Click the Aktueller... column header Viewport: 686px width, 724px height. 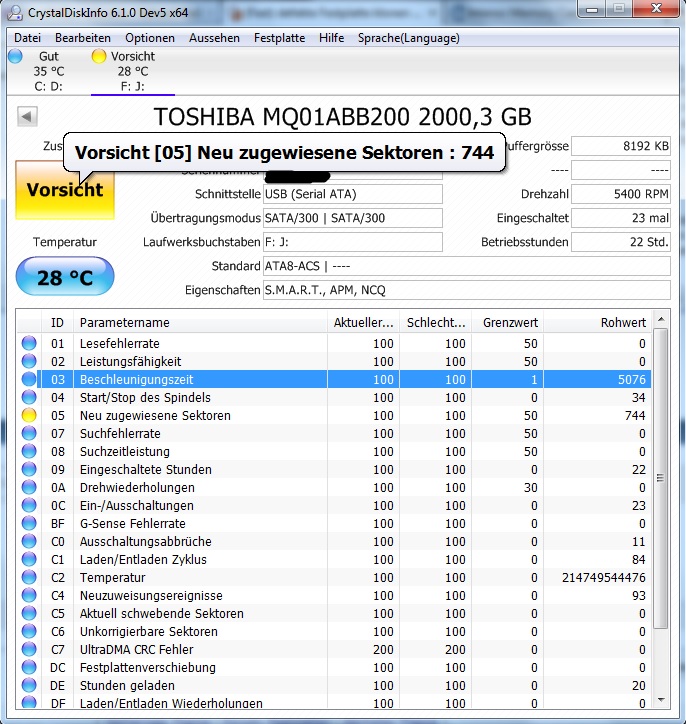pos(363,322)
